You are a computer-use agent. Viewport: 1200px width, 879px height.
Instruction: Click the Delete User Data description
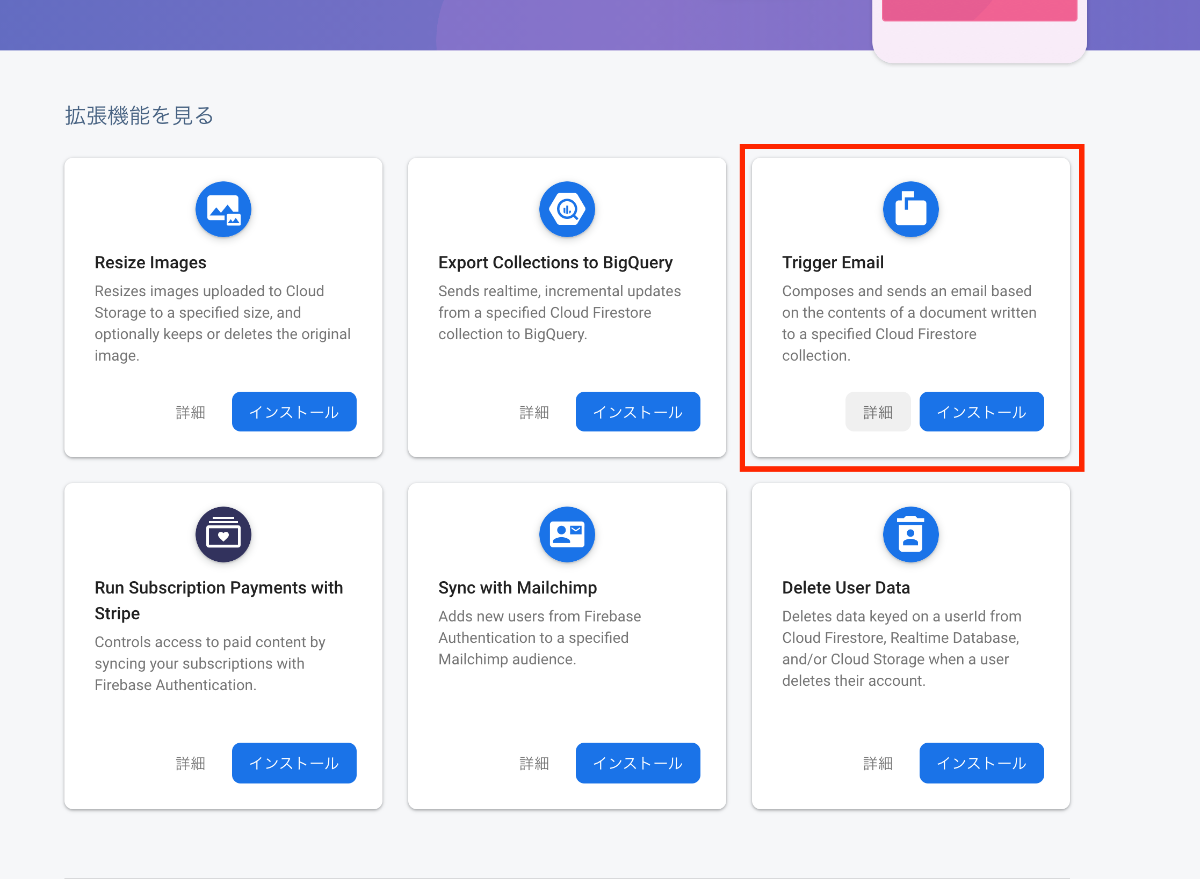900,648
